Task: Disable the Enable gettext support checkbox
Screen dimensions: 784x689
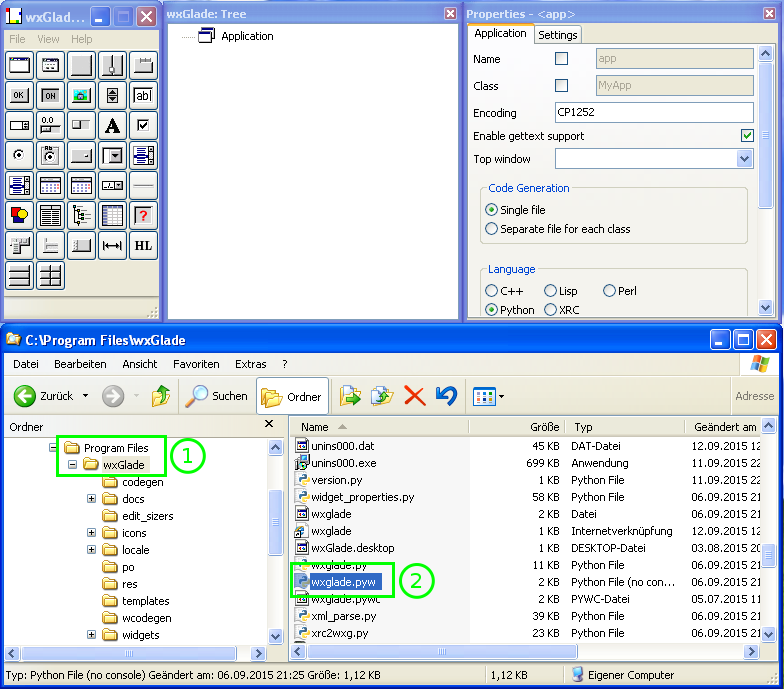Action: (x=747, y=136)
